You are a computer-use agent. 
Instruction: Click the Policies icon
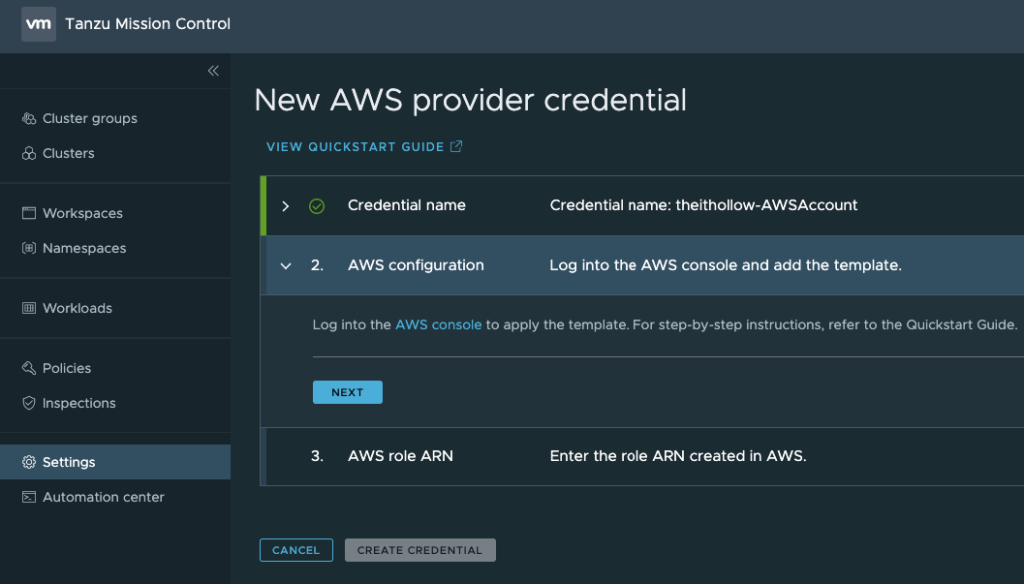[x=29, y=369]
